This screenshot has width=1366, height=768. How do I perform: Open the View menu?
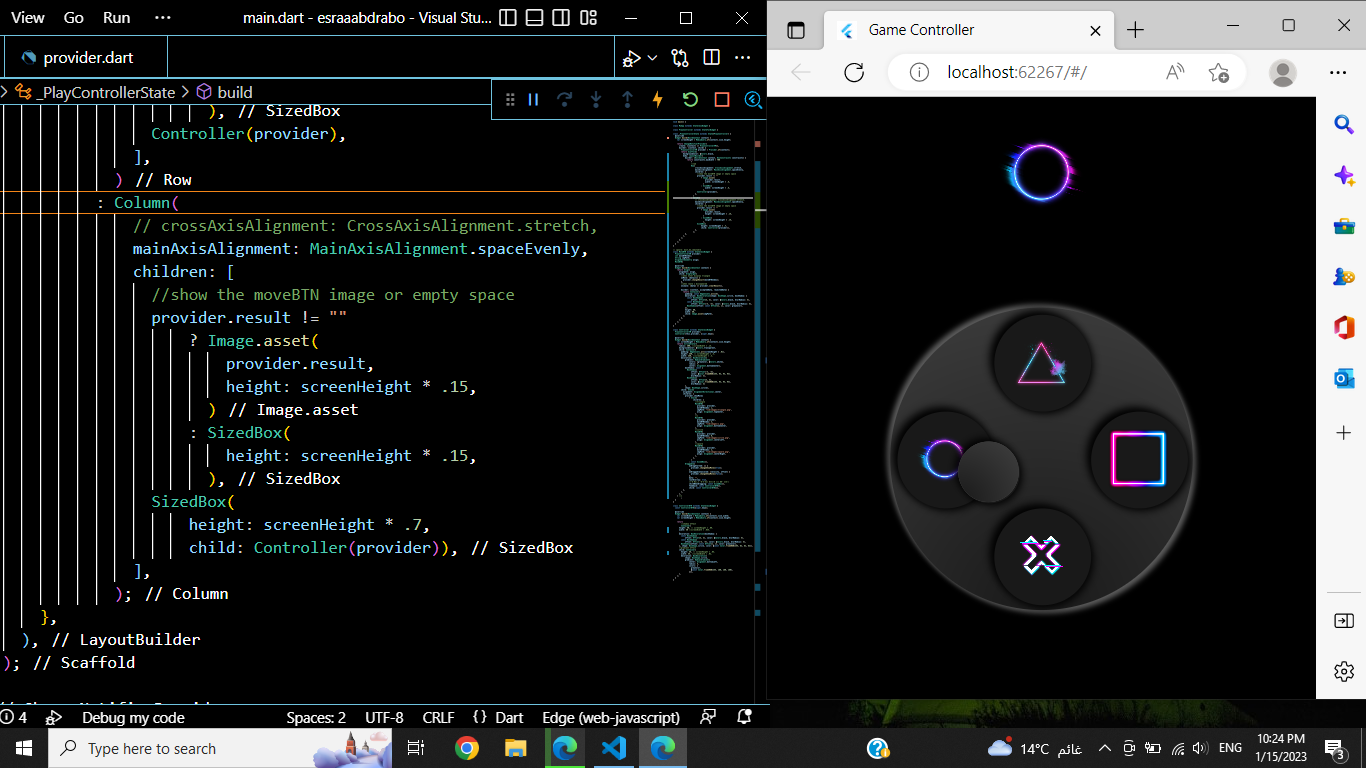click(x=28, y=18)
